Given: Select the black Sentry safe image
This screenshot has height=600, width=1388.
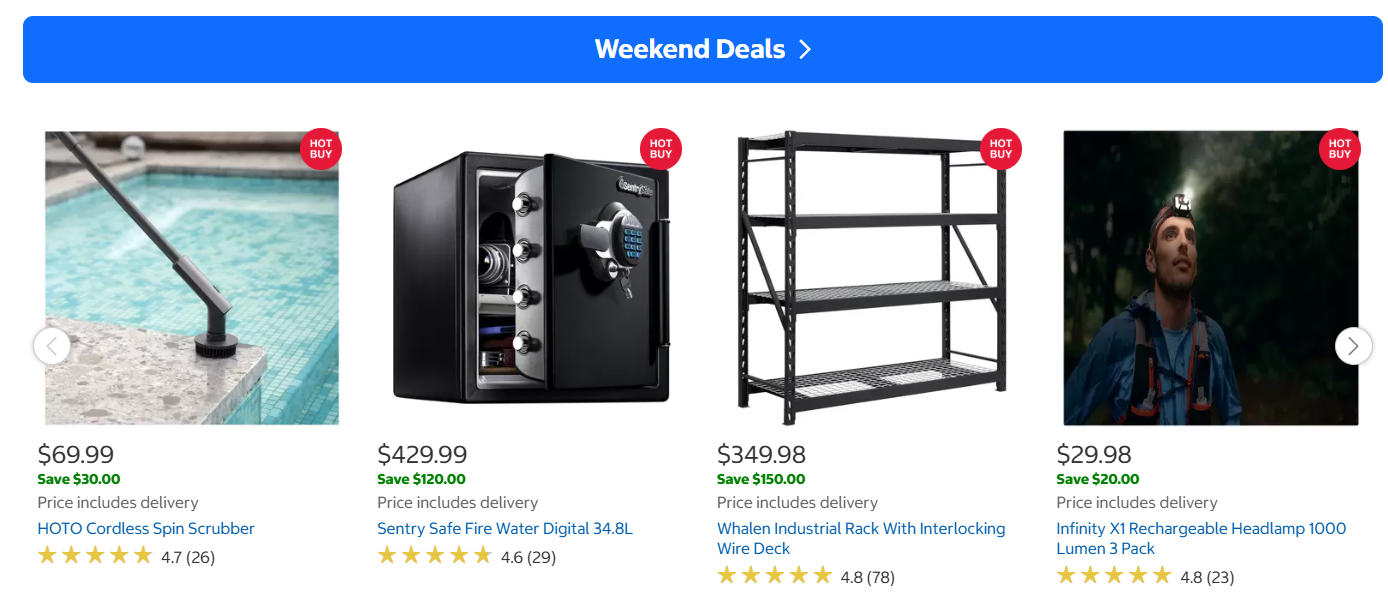Looking at the screenshot, I should point(530,280).
